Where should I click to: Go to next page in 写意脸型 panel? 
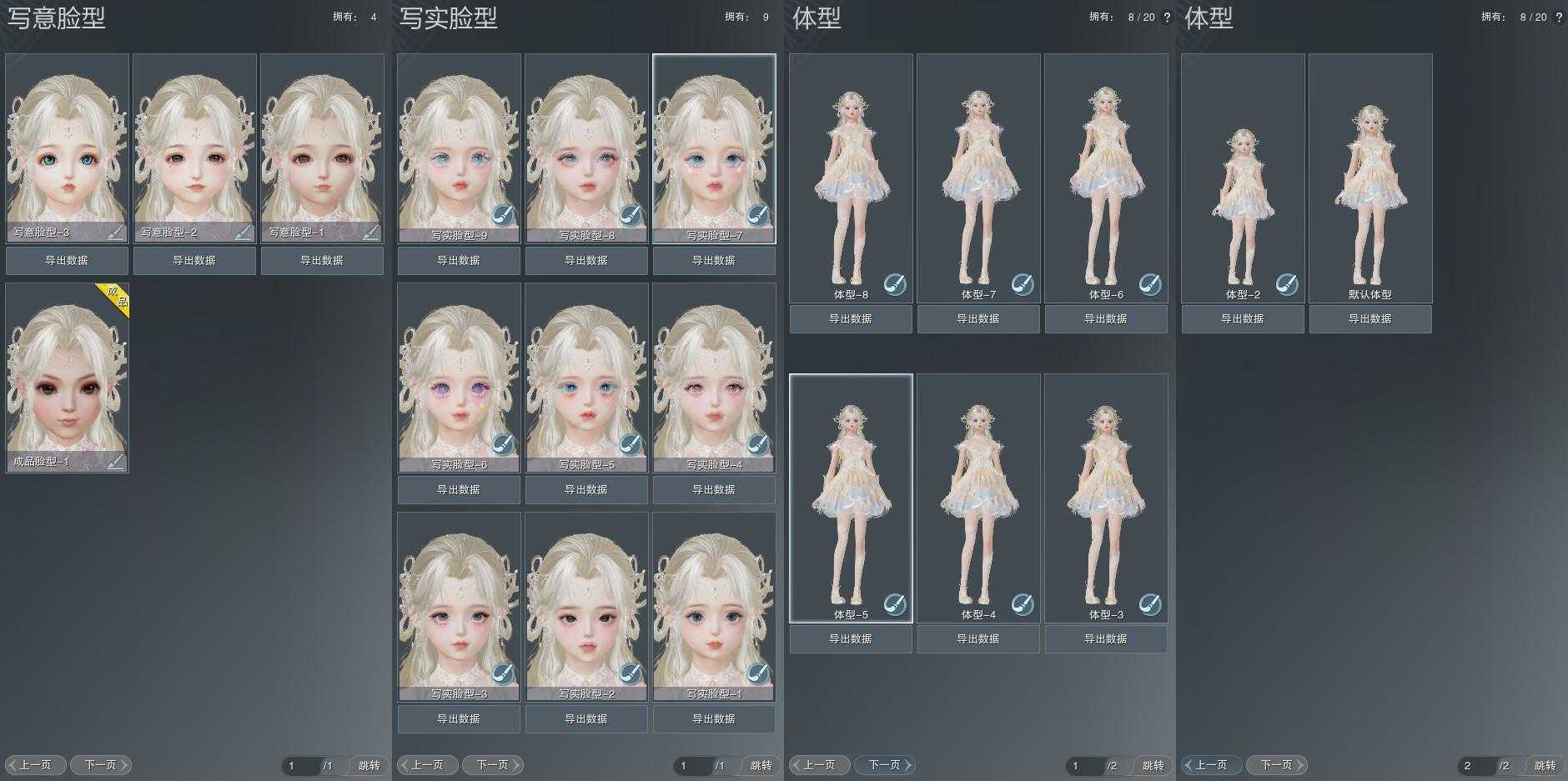[x=101, y=765]
